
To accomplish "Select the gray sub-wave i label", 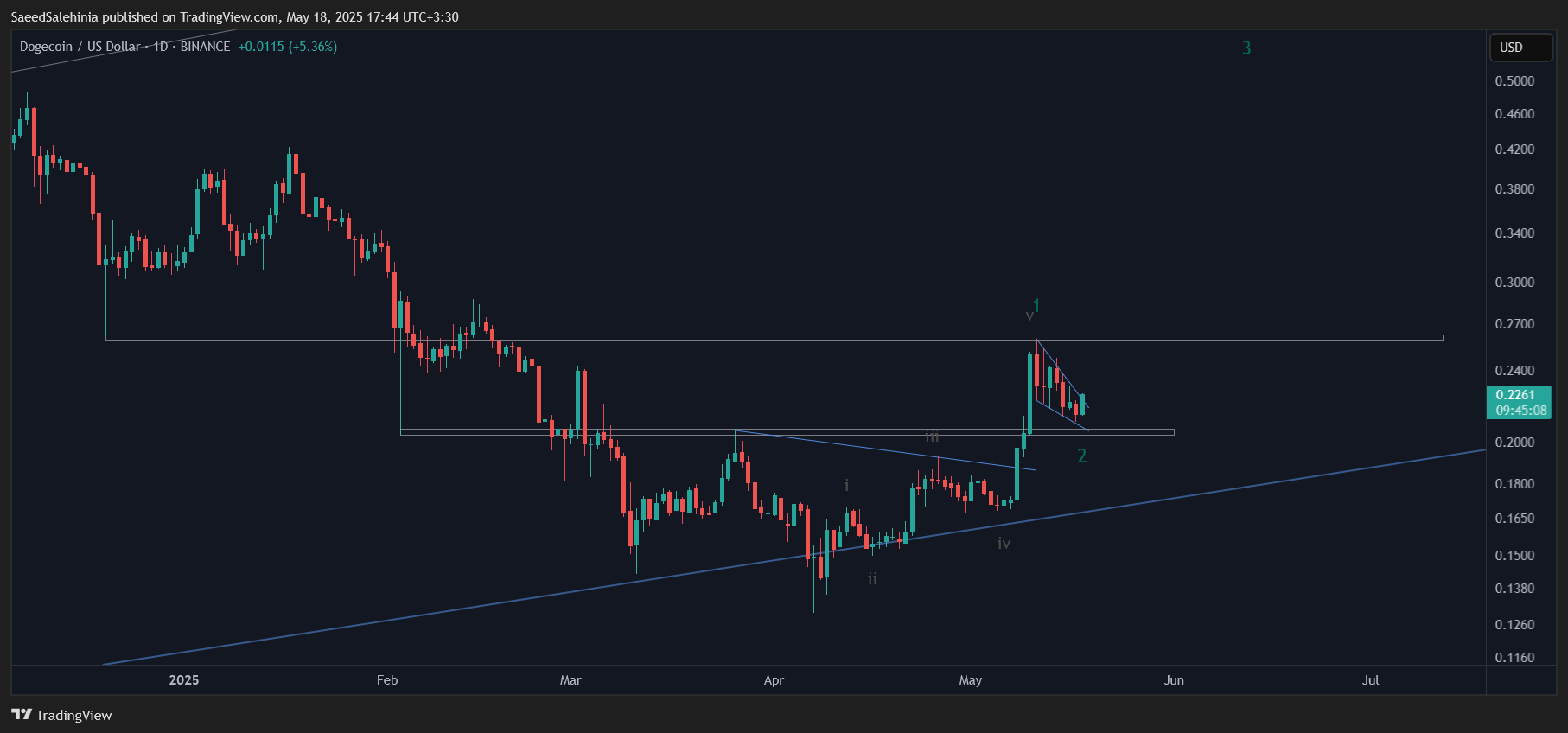I will (x=846, y=486).
